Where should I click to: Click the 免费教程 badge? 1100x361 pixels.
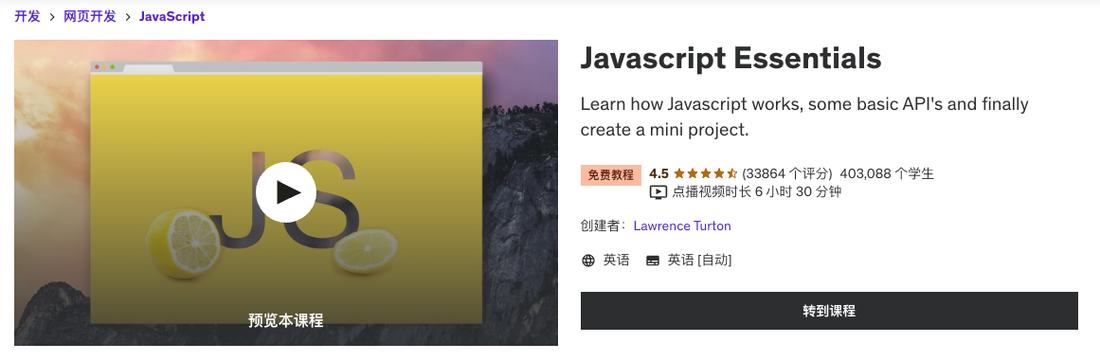click(x=611, y=175)
